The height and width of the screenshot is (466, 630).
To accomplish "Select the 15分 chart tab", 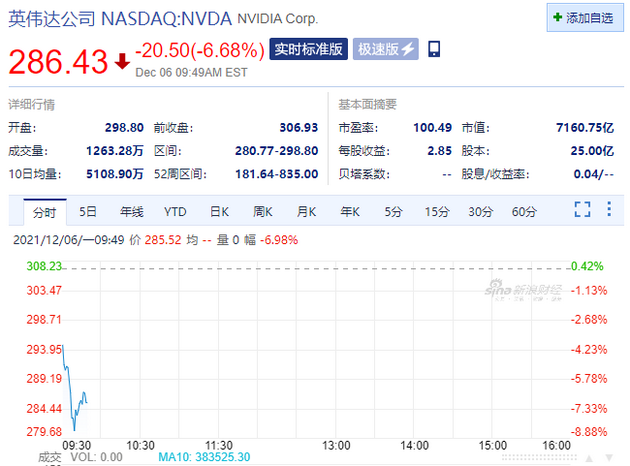I will coord(437,211).
